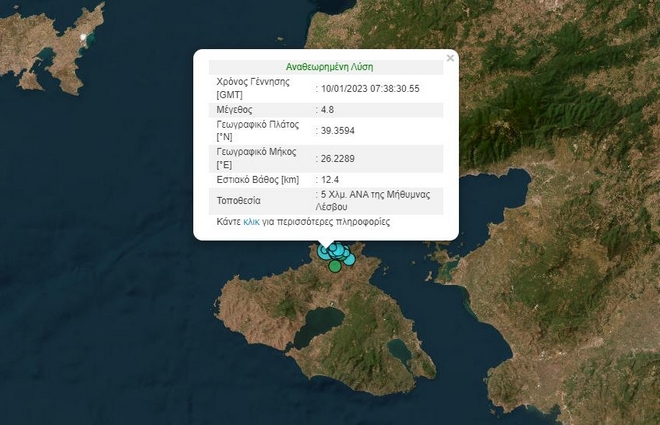Click the leftmost cyan earthquake marker
This screenshot has width=660, height=425.
[323, 251]
